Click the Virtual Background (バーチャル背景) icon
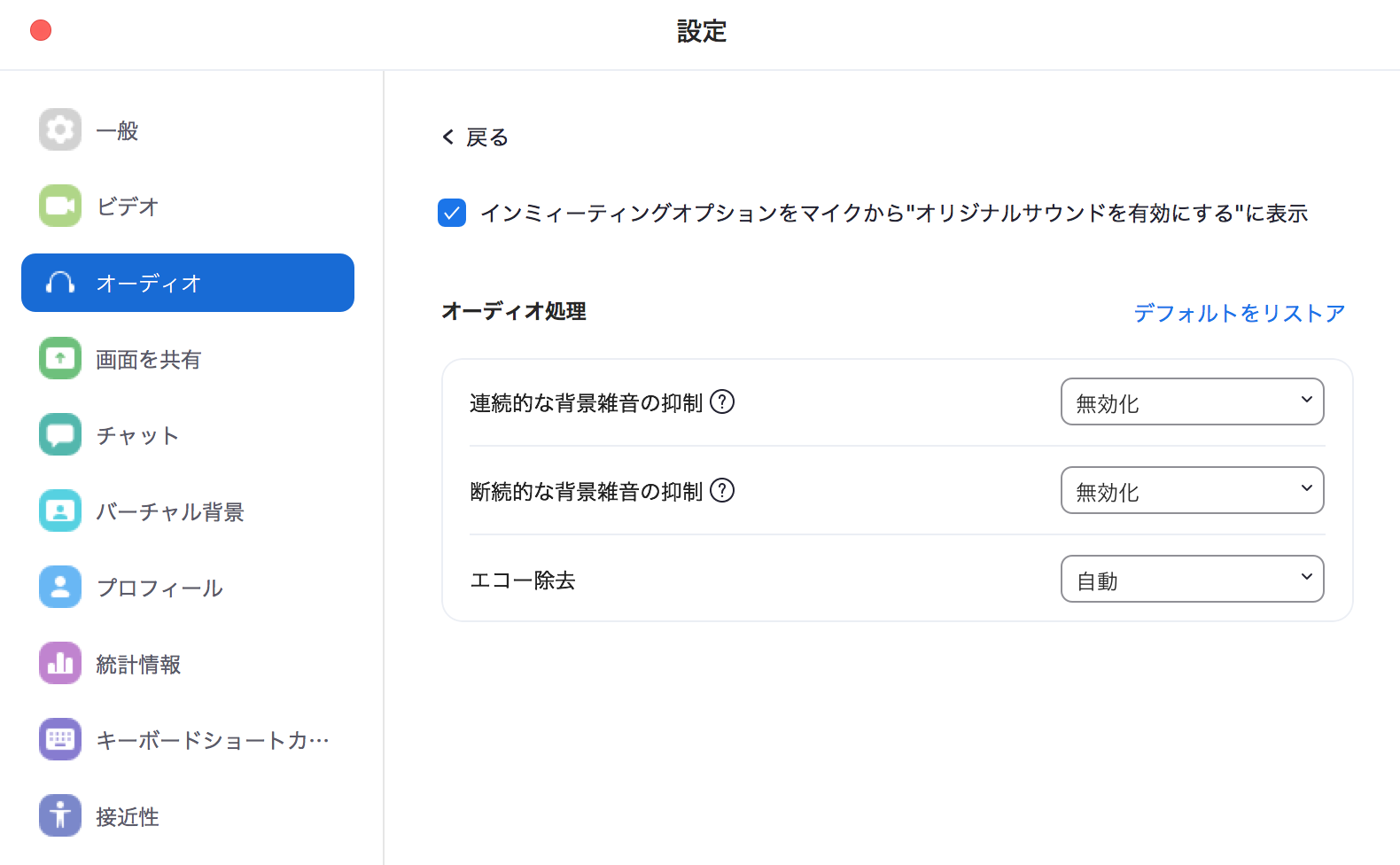The image size is (1400, 865). [x=60, y=511]
